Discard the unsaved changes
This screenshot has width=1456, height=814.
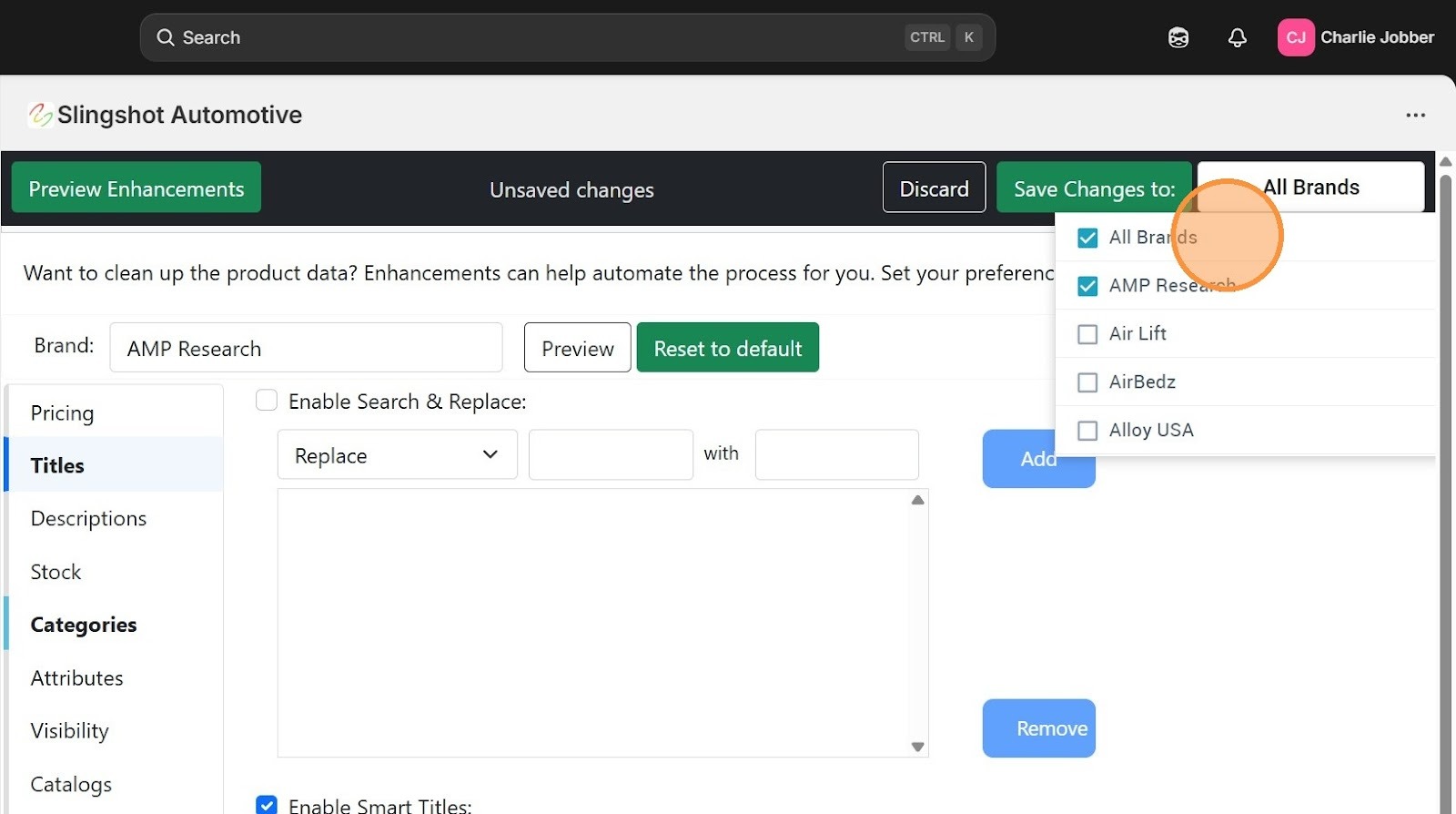click(934, 188)
